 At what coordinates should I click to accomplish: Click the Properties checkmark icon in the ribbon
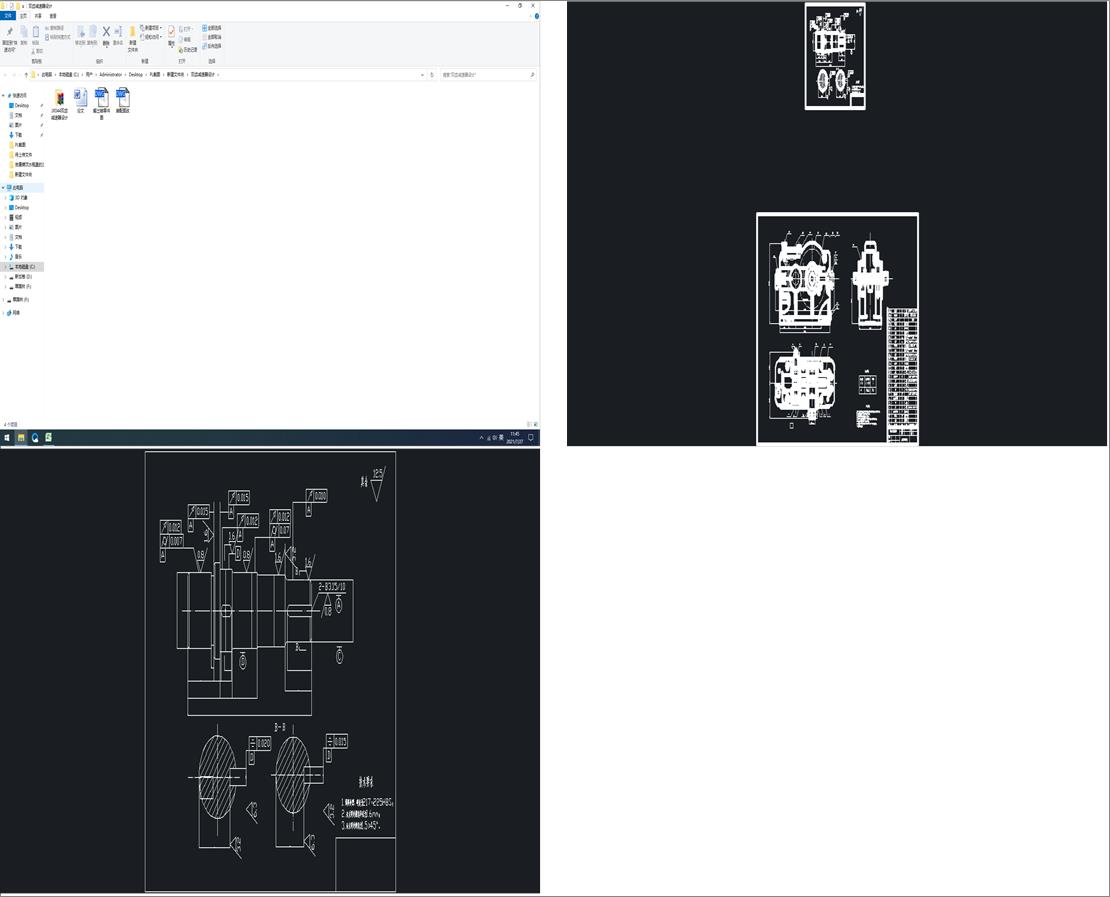[171, 35]
